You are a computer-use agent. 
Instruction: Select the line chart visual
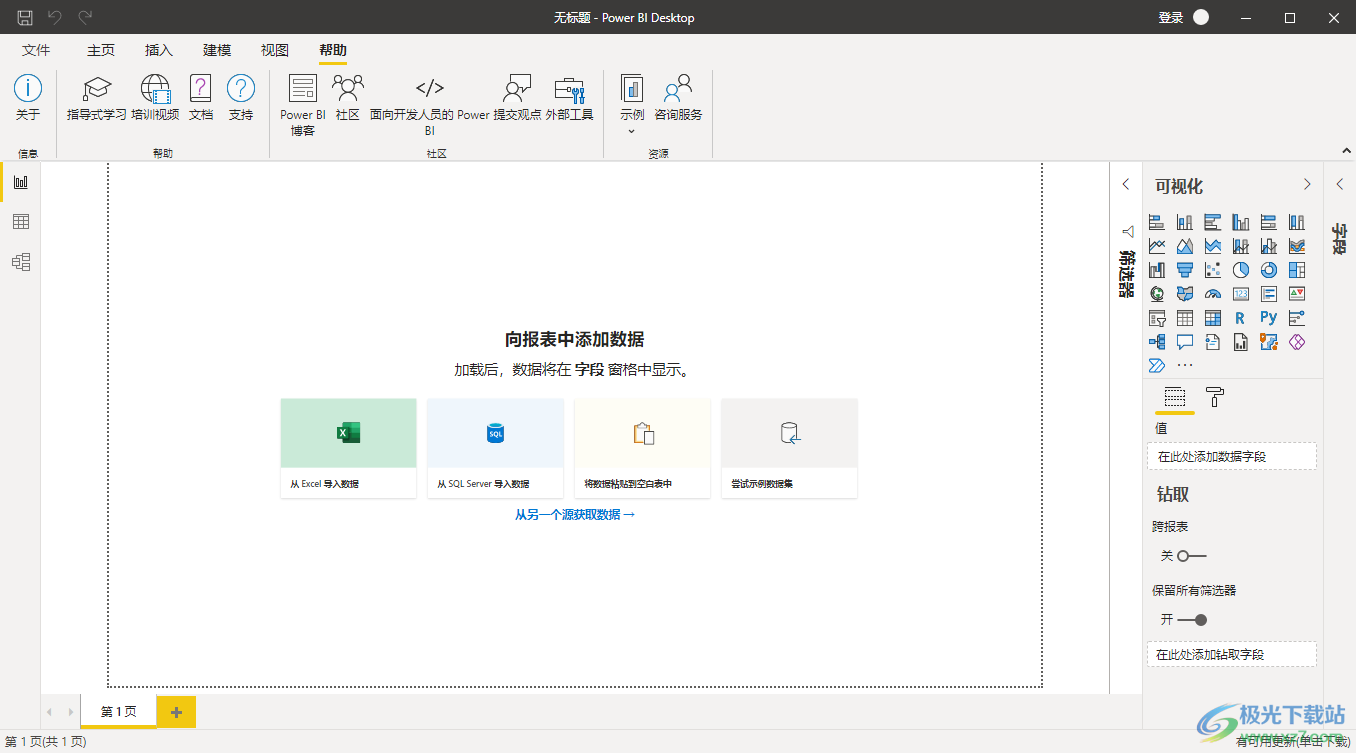point(1157,246)
